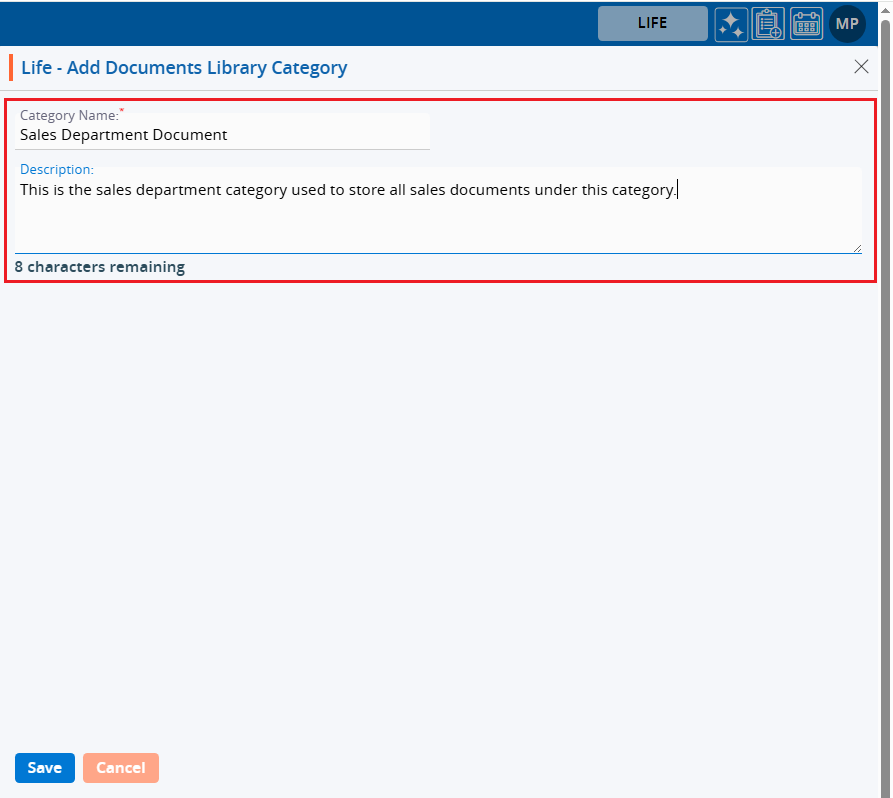
Task: Focus the Category Name input field
Action: coord(222,135)
